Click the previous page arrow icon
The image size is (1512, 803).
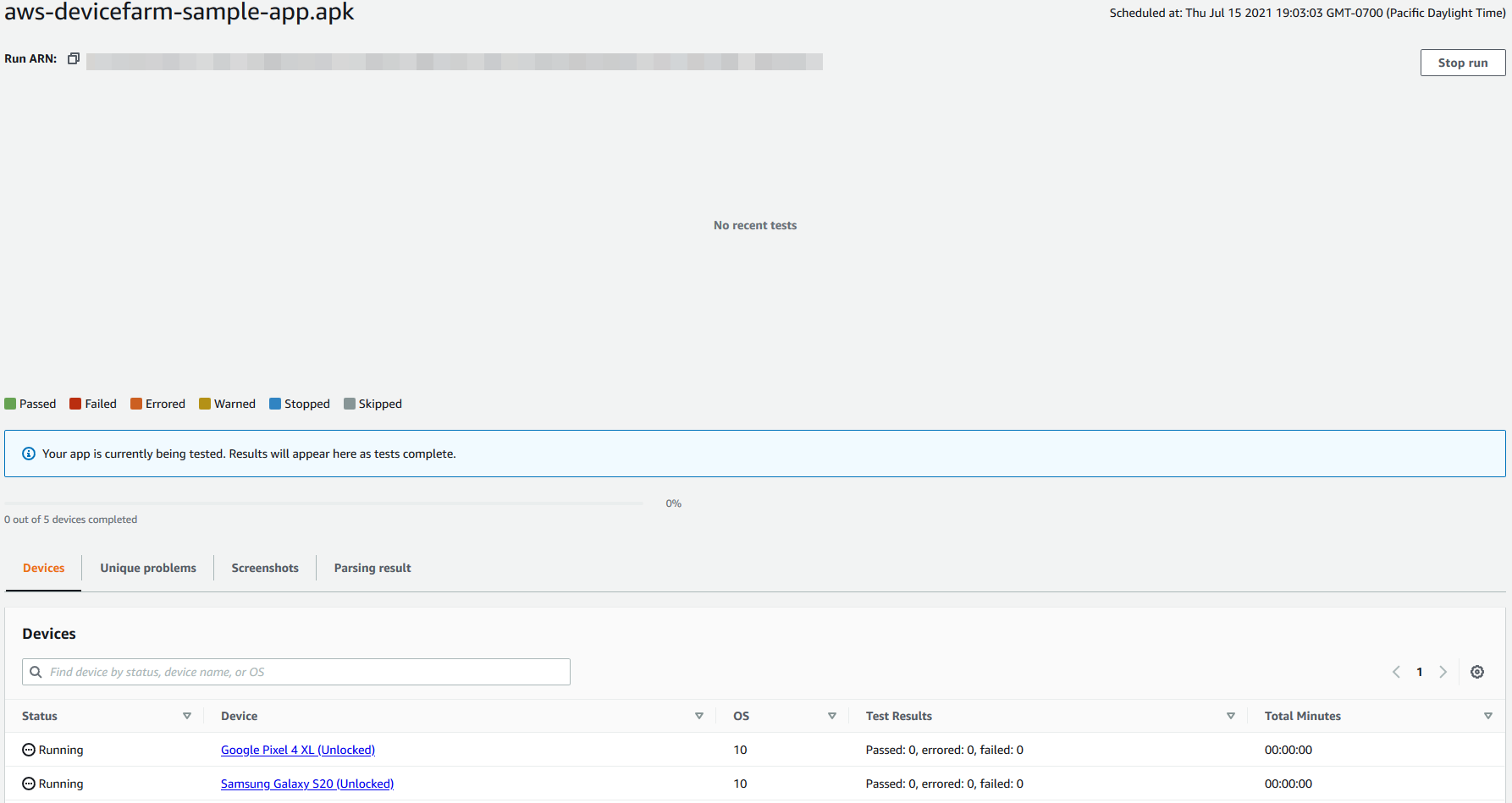(x=1396, y=671)
